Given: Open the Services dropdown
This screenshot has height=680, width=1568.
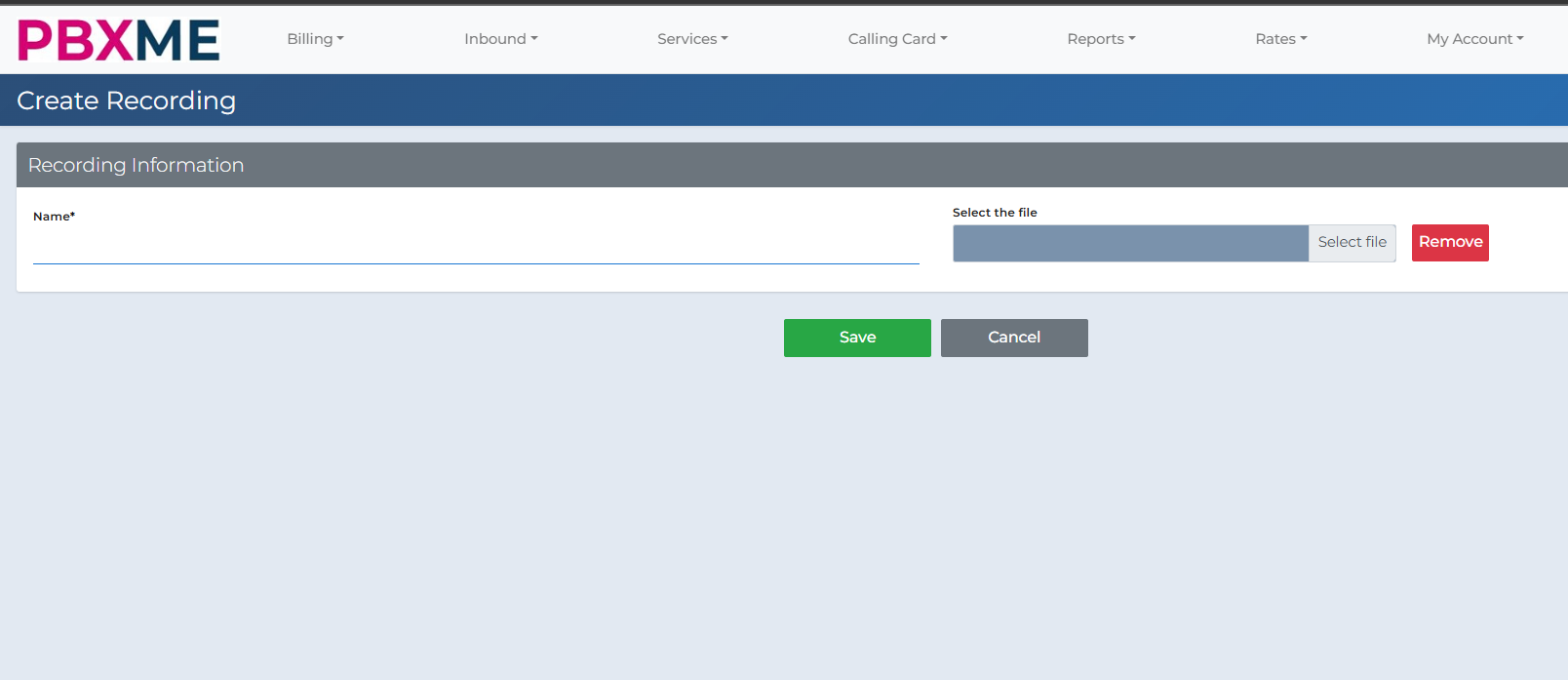Looking at the screenshot, I should click(x=692, y=39).
